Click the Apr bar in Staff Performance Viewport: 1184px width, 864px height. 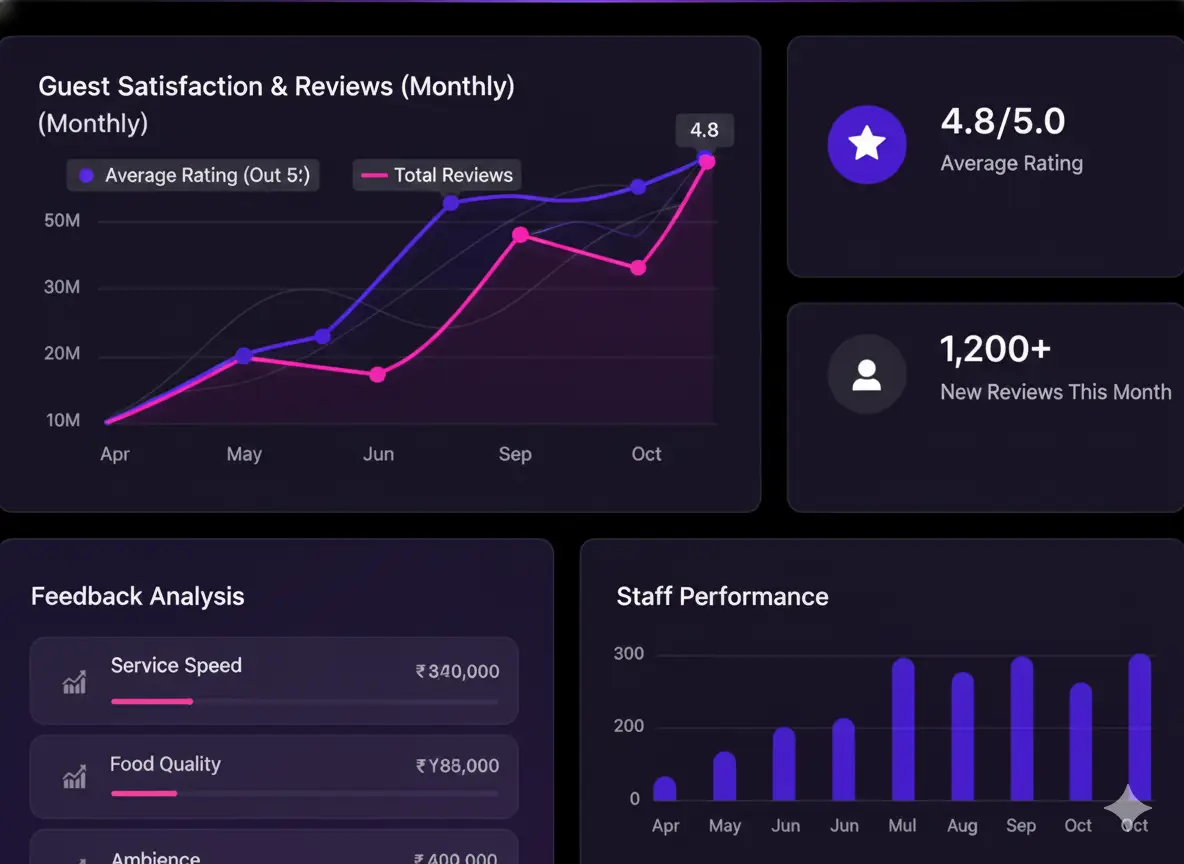coord(665,789)
